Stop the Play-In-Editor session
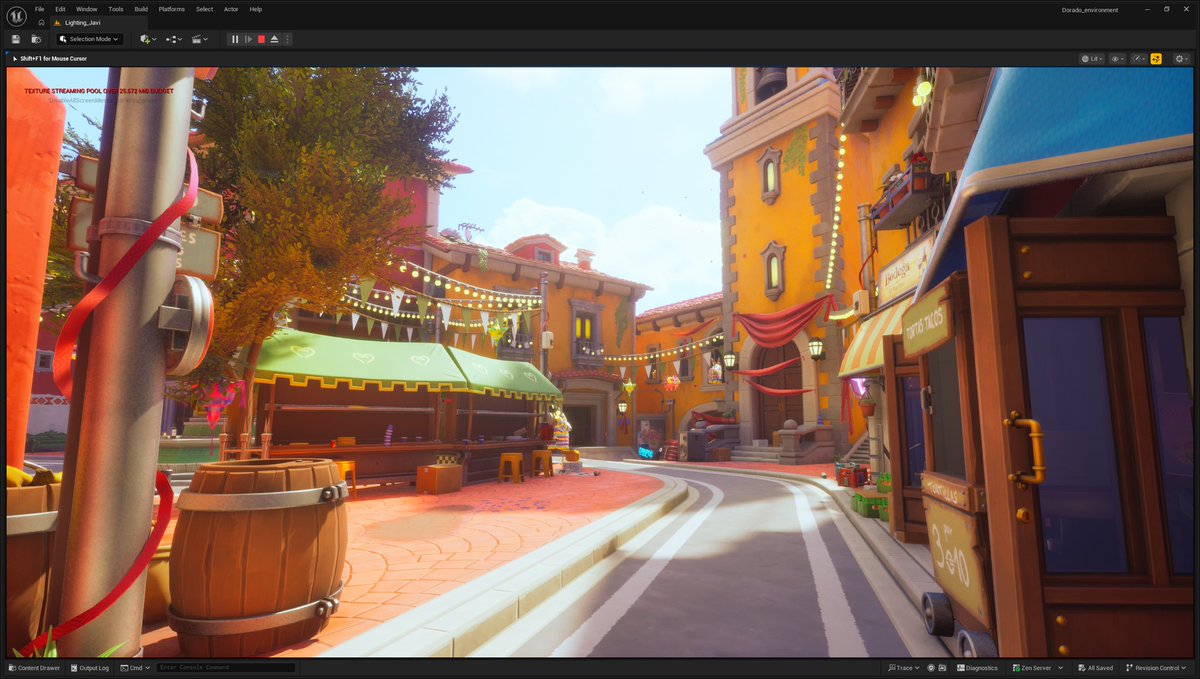This screenshot has height=679, width=1200. (261, 39)
